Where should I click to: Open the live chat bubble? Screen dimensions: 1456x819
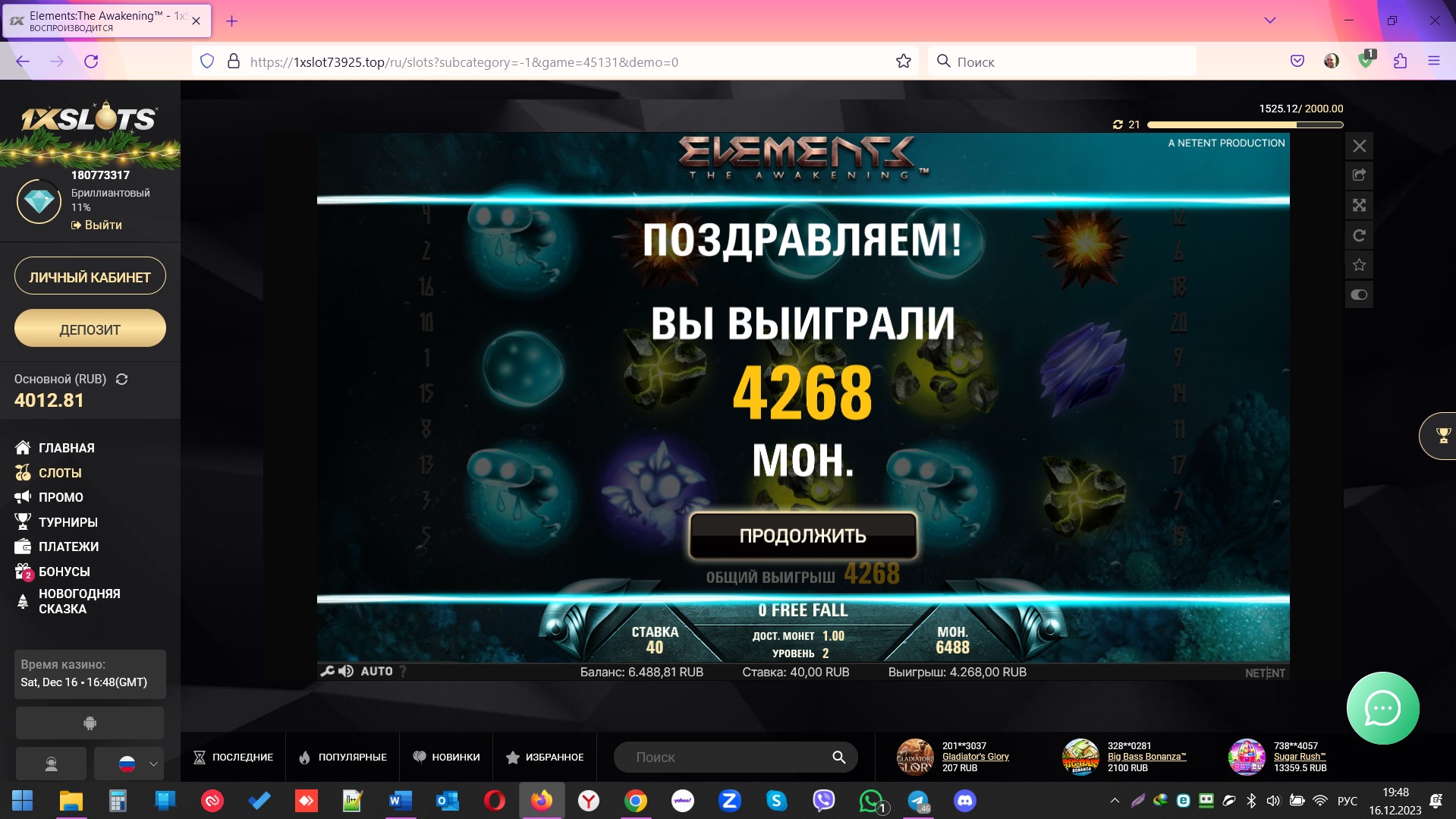(1382, 708)
